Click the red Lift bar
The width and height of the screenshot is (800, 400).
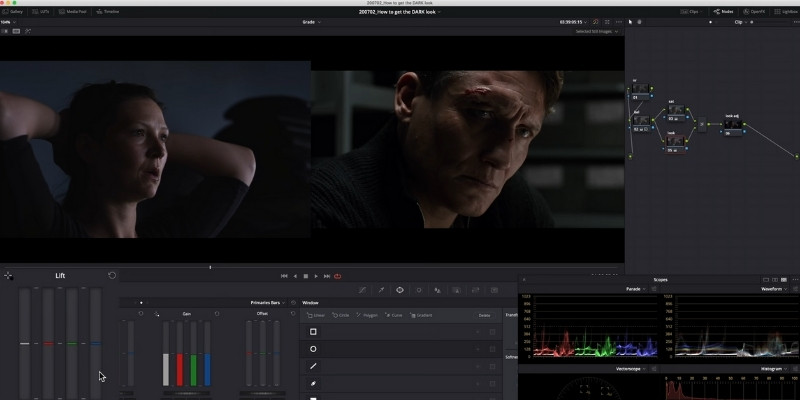[x=48, y=343]
